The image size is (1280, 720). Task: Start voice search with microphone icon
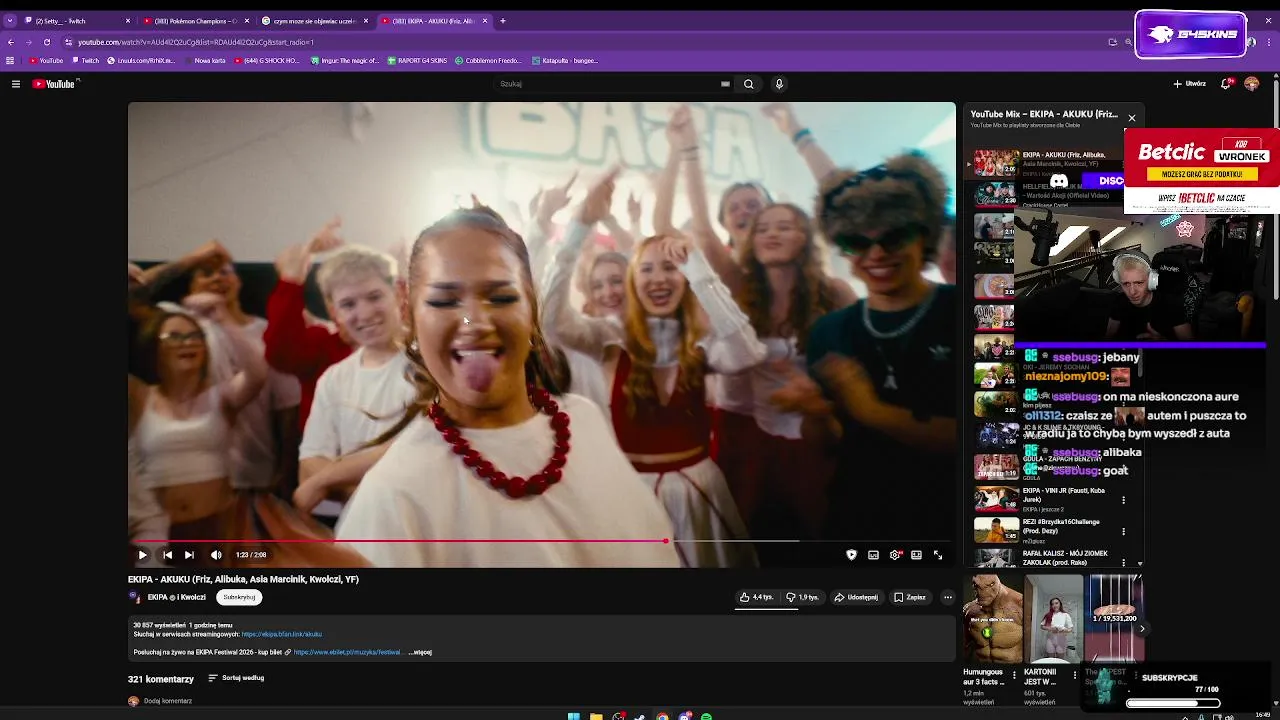click(779, 84)
